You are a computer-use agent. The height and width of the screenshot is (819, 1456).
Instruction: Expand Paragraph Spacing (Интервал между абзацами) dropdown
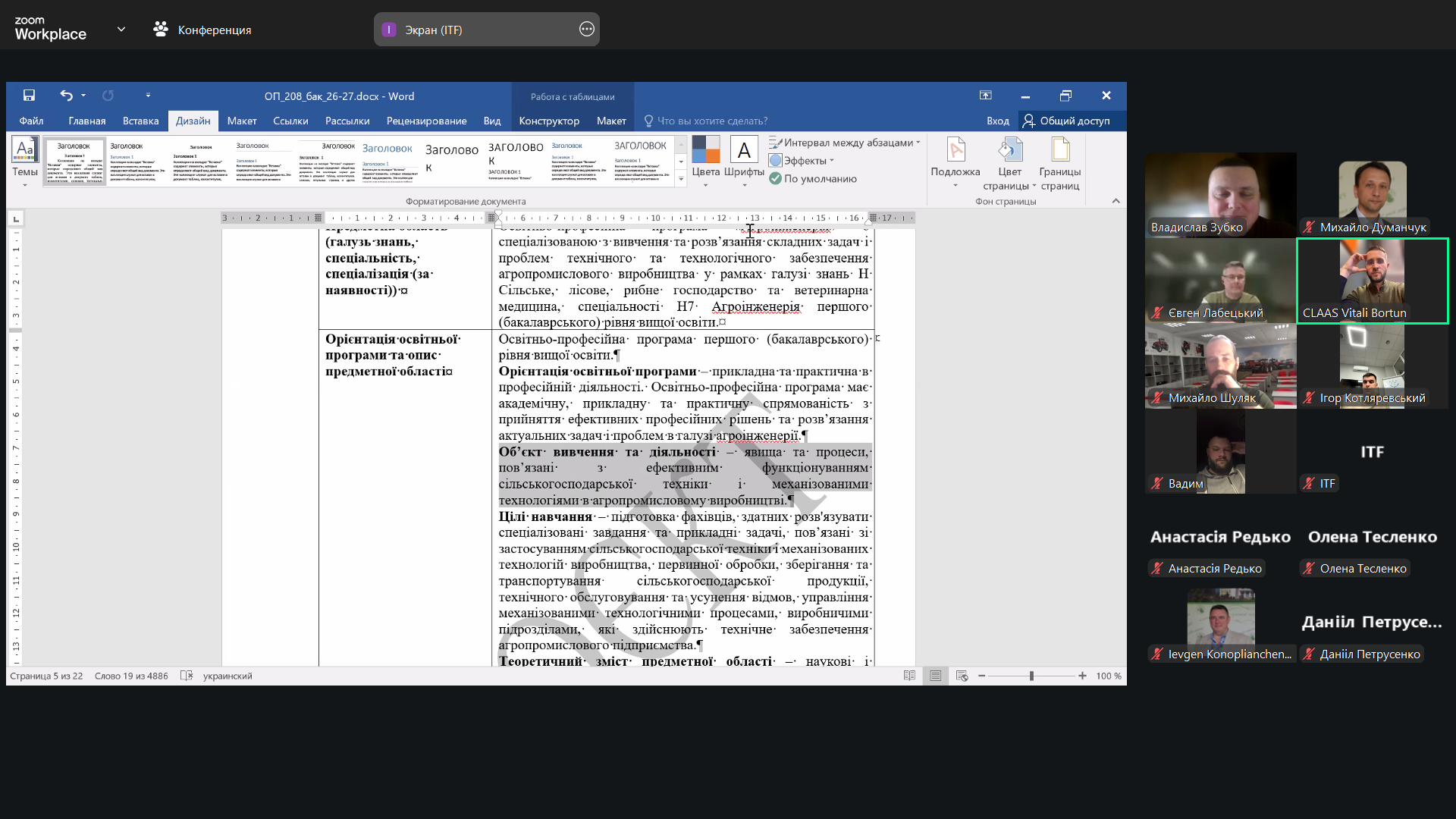845,143
